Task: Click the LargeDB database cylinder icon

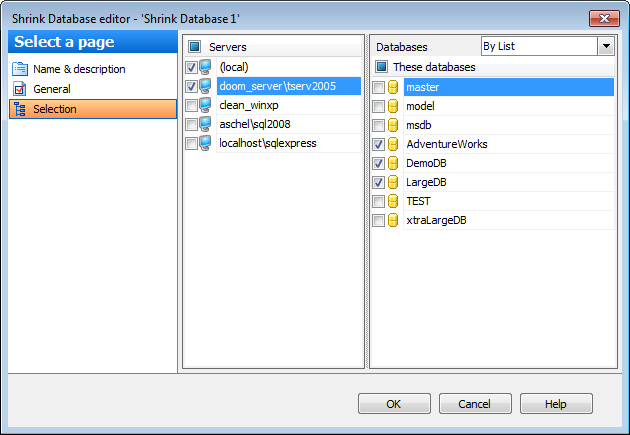Action: point(393,182)
